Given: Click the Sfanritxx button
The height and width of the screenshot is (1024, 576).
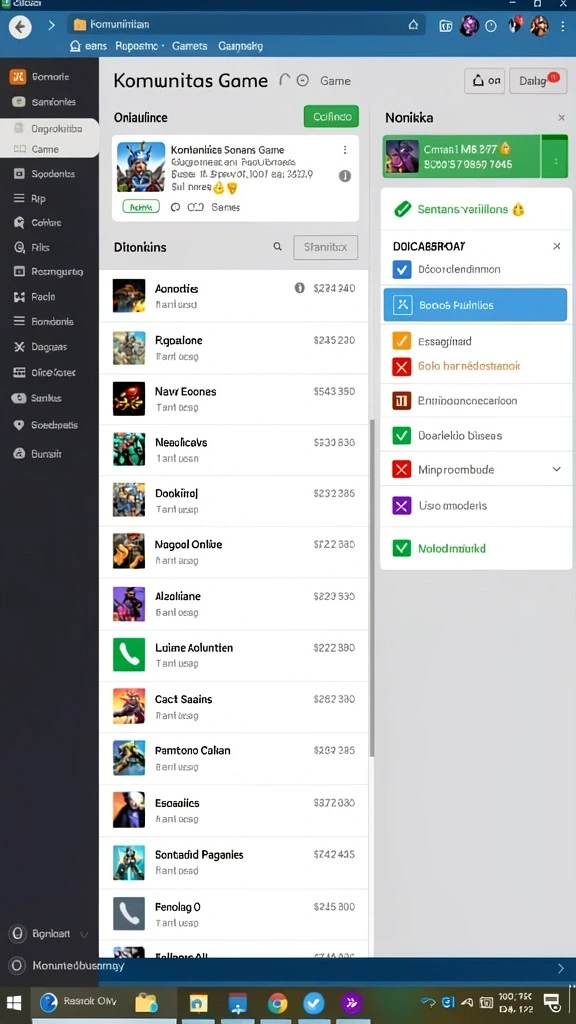Looking at the screenshot, I should [x=326, y=248].
